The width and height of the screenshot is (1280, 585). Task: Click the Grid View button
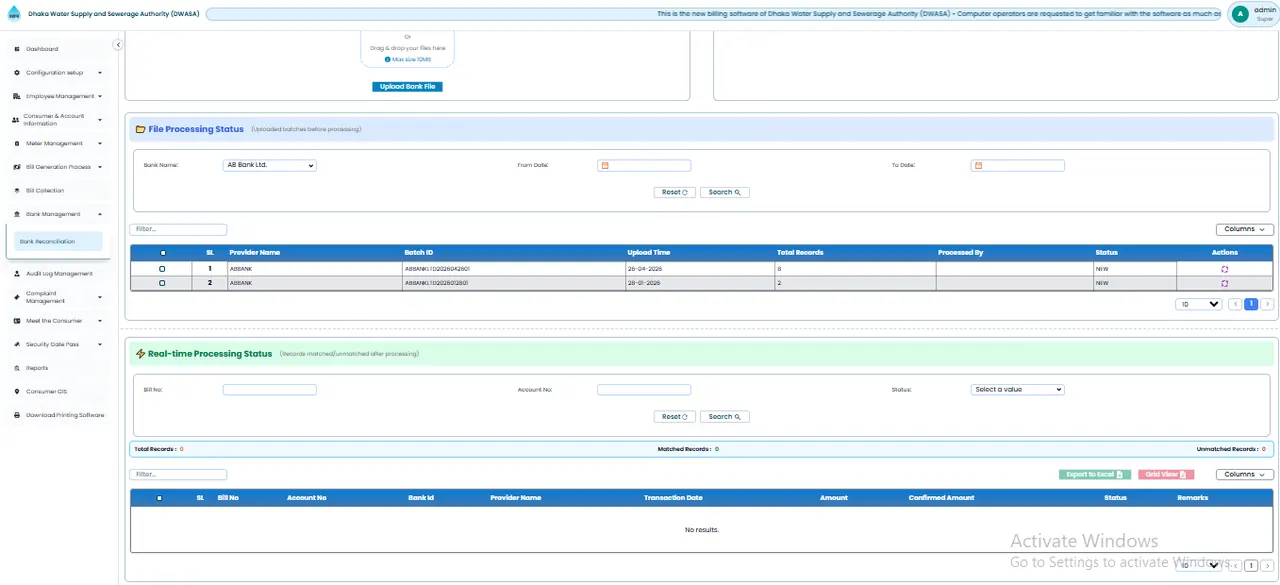tap(1166, 474)
